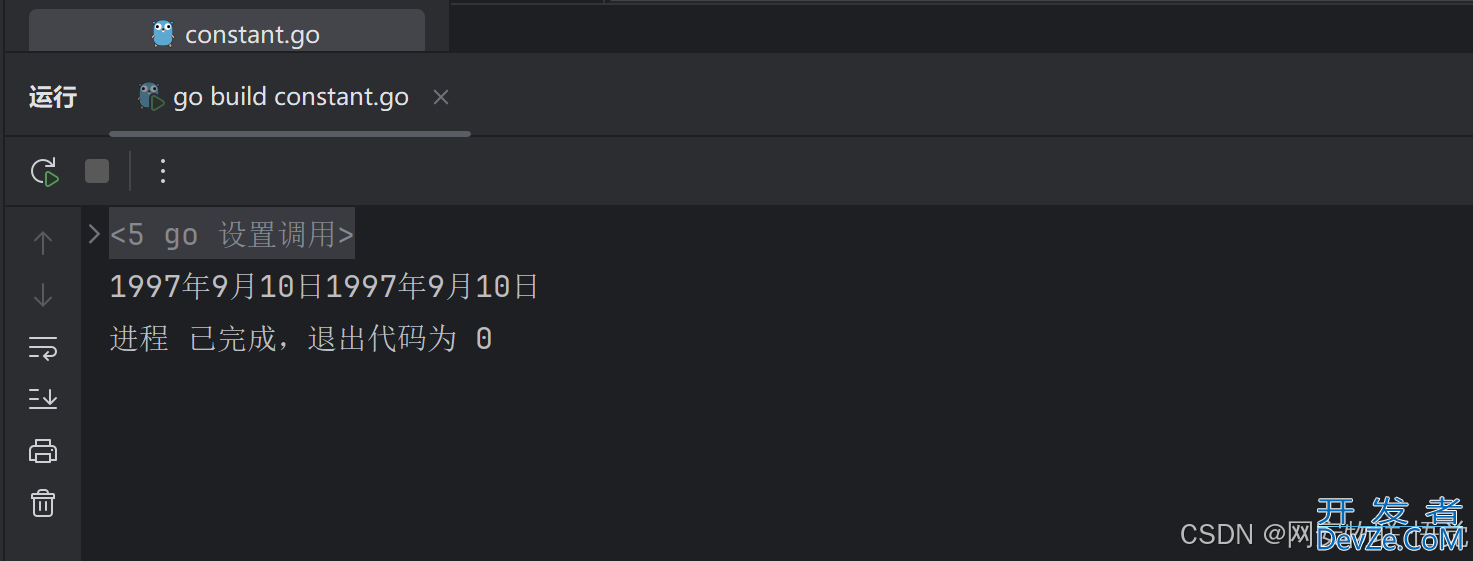Select the go build constant.go run tab

(290, 97)
